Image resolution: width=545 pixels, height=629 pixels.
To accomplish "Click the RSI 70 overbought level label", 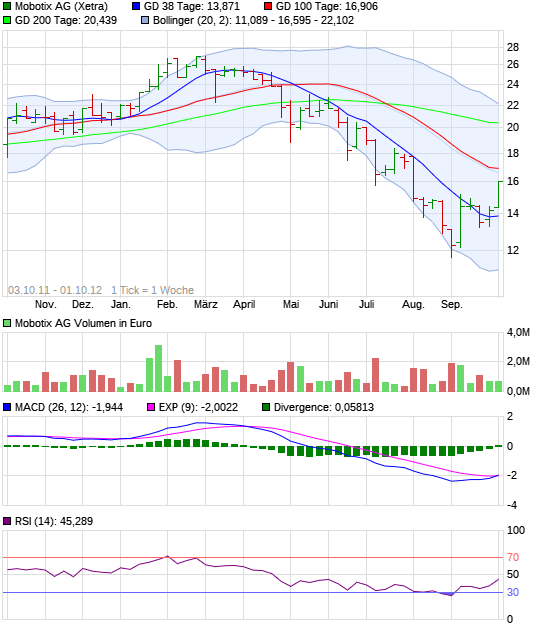I will click(x=513, y=557).
